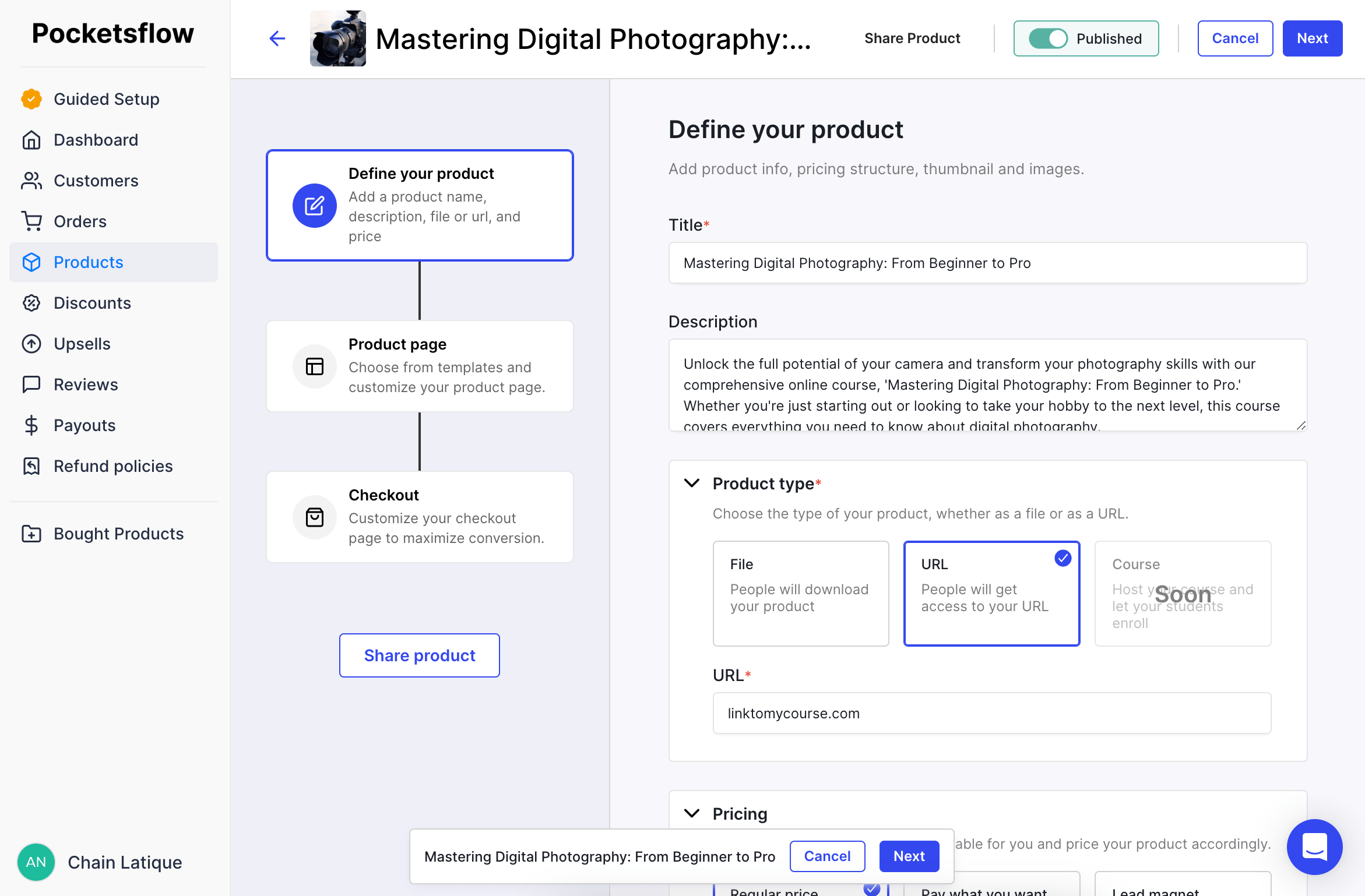Click the top Next button

pyautogui.click(x=1313, y=38)
